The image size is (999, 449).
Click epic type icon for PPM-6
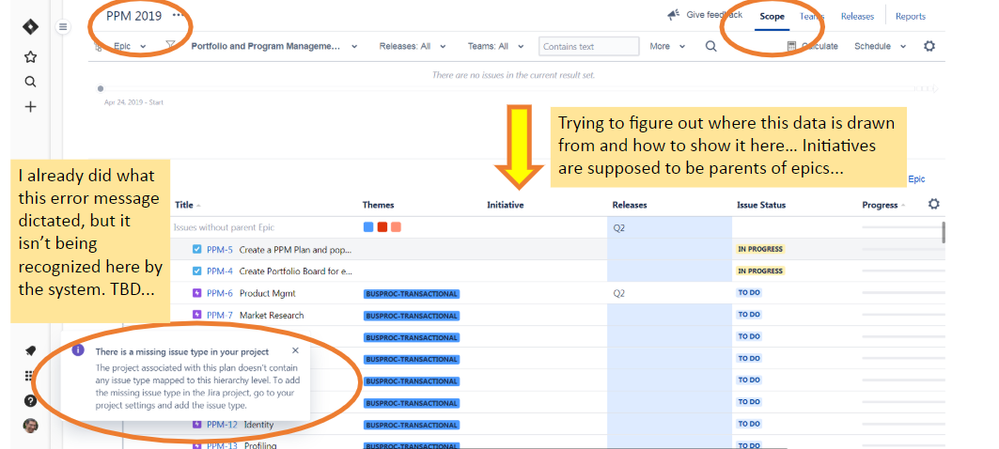(x=197, y=293)
